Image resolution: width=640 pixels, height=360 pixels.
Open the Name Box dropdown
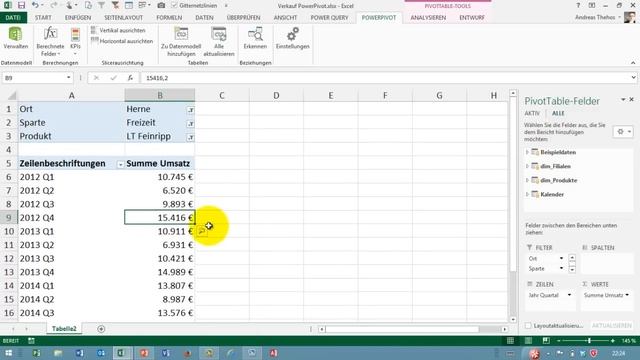tap(68, 78)
